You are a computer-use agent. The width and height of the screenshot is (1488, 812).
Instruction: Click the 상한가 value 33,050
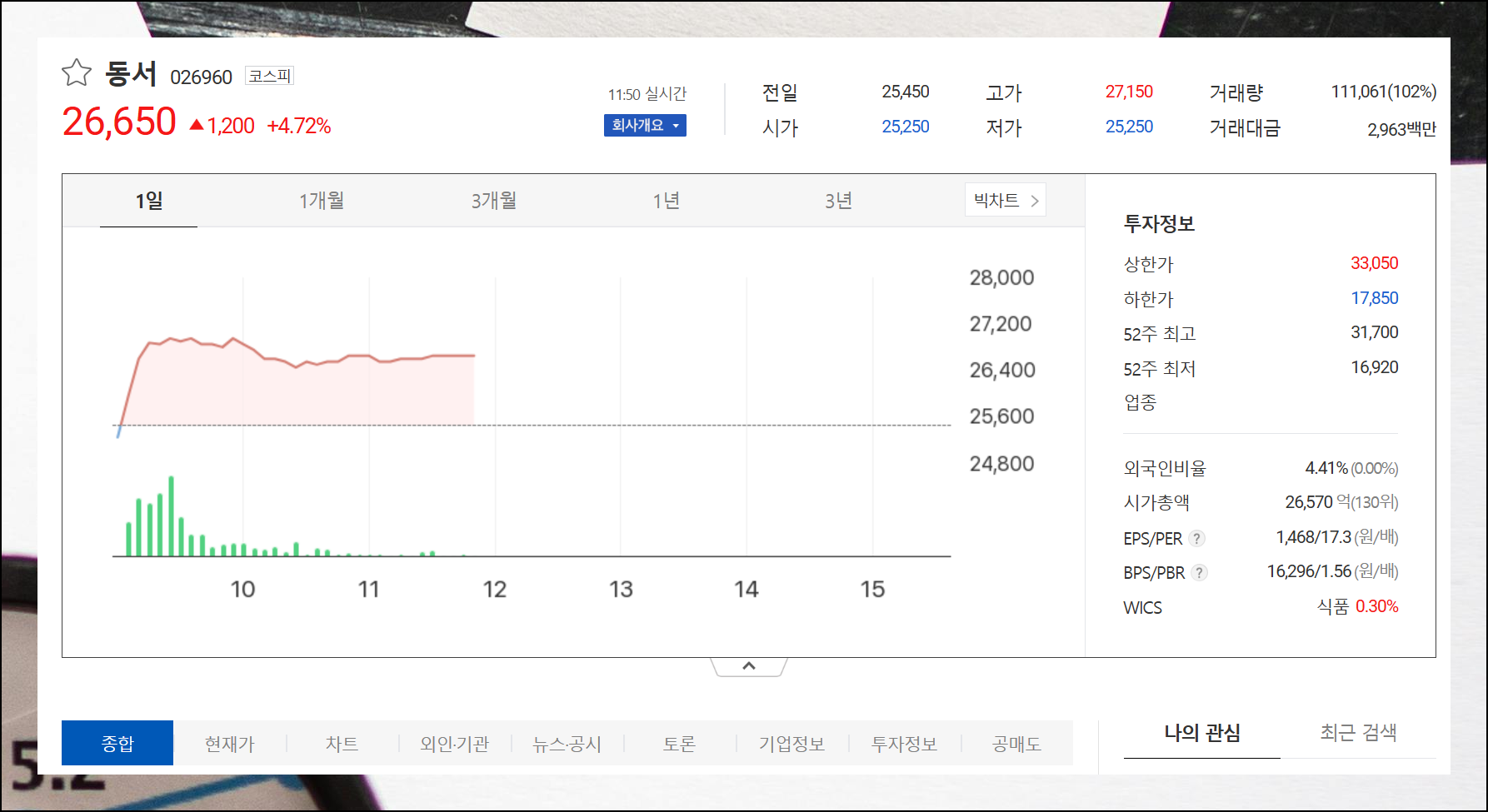point(1375,263)
